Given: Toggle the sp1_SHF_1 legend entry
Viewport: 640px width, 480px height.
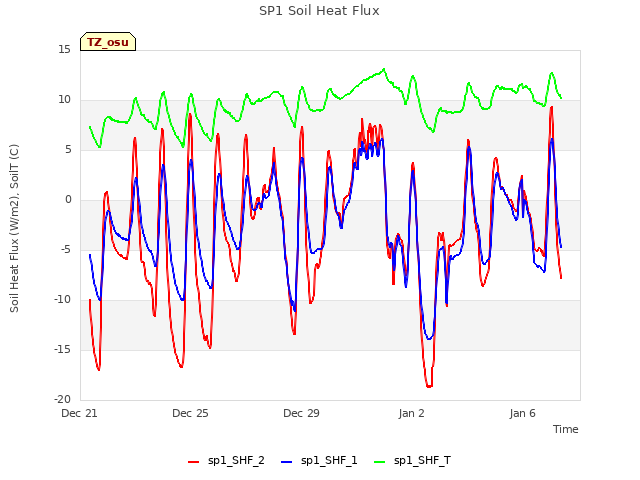Looking at the screenshot, I should coord(319,461).
